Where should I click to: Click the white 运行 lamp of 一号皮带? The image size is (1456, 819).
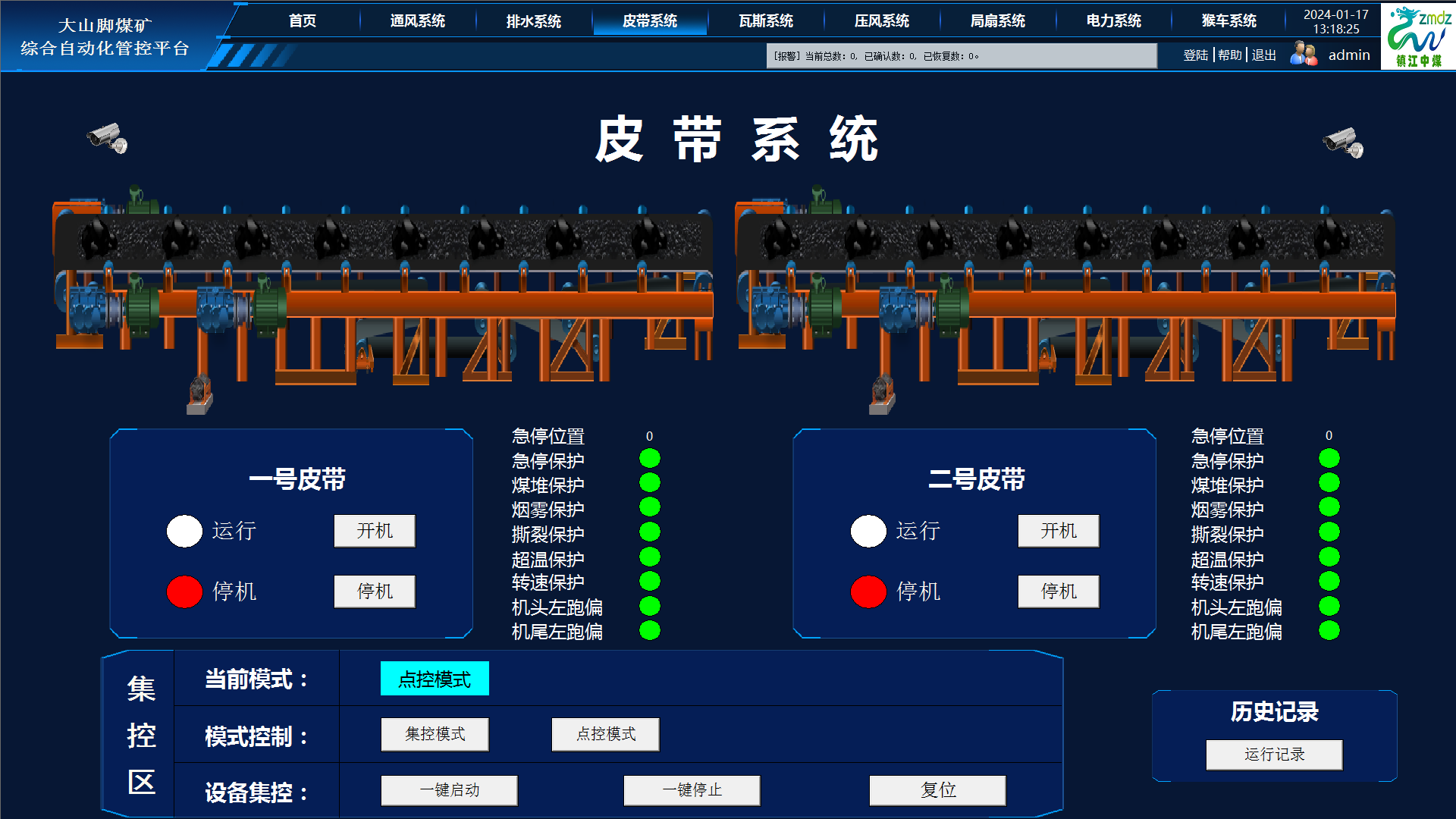point(184,531)
